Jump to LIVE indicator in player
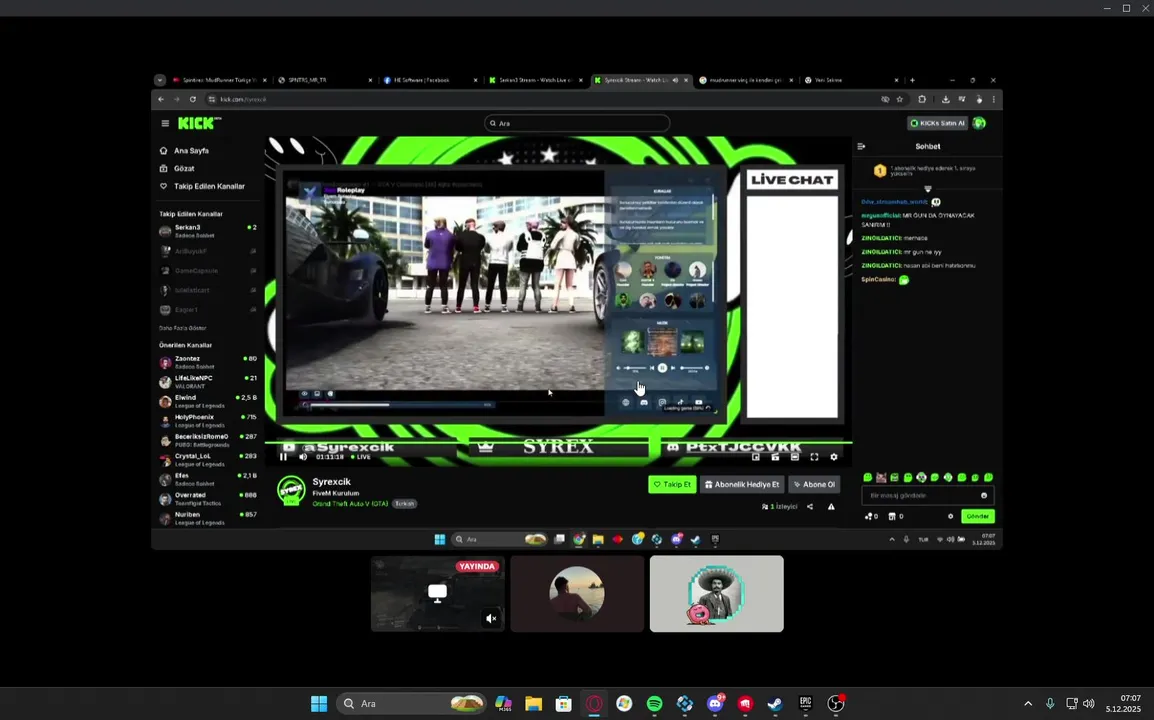Screen dimensions: 1154x720 tap(361, 456)
